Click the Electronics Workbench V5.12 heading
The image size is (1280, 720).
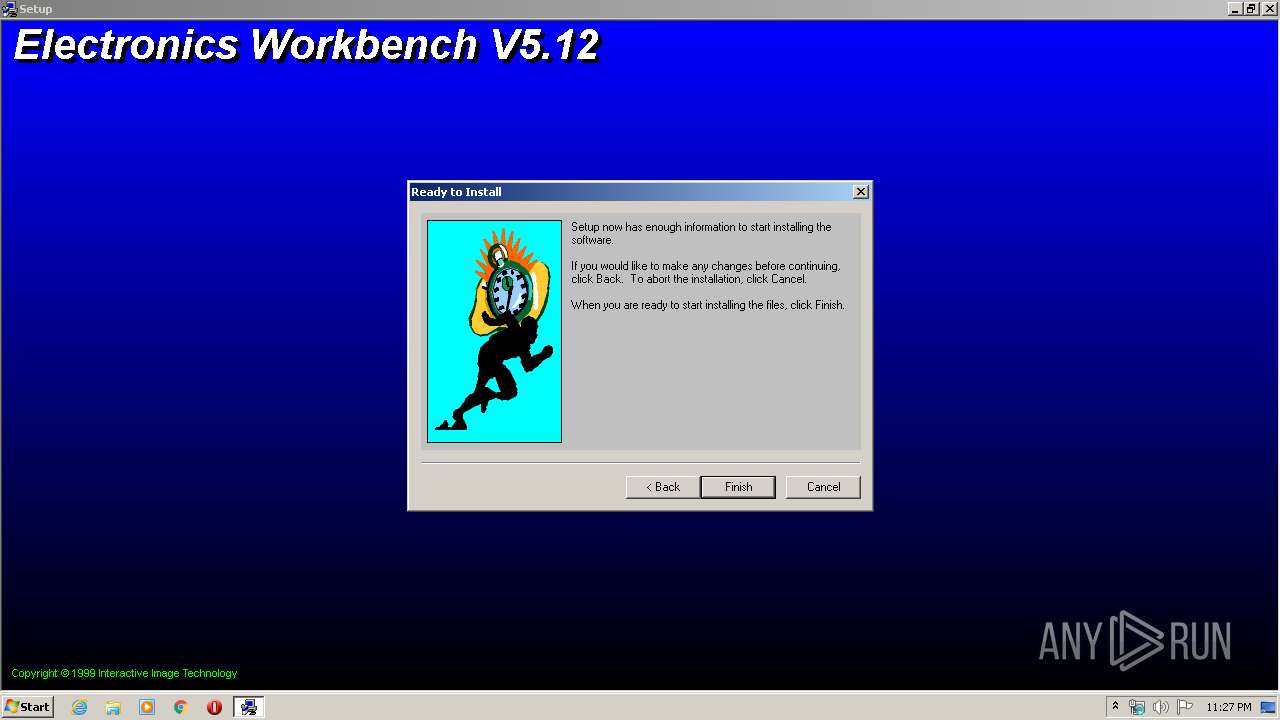307,46
